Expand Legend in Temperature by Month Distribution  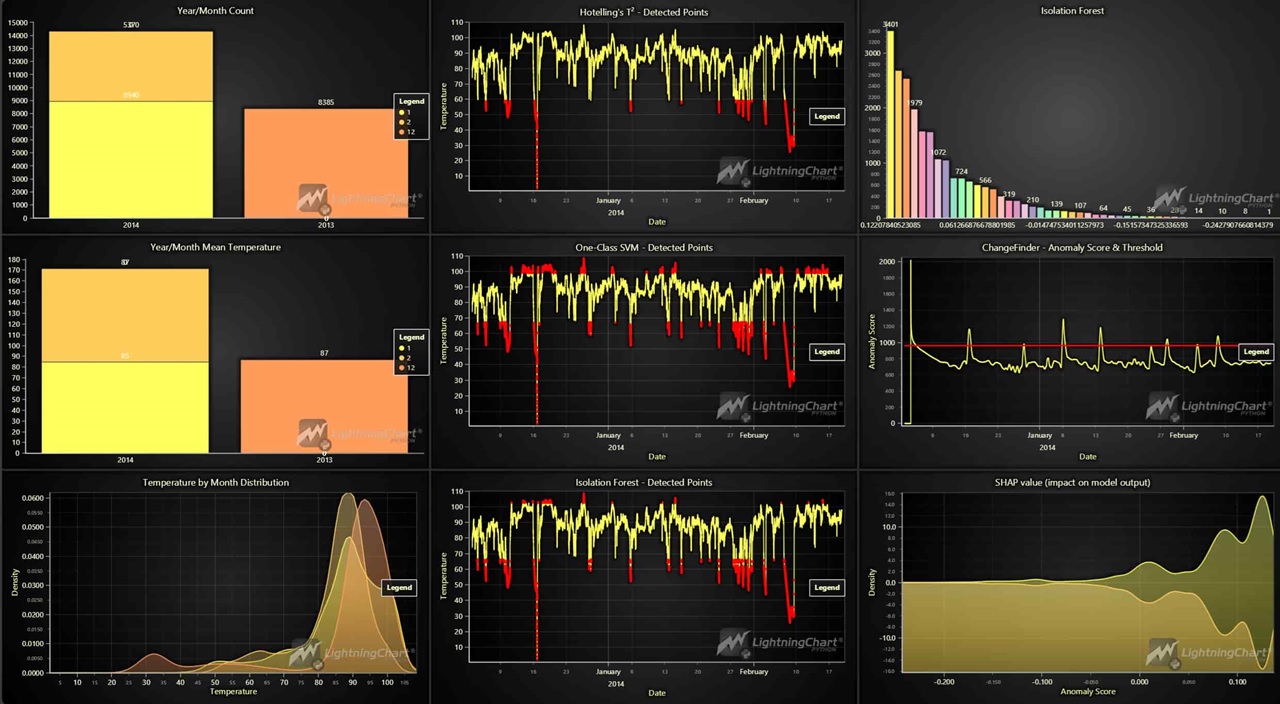[399, 587]
